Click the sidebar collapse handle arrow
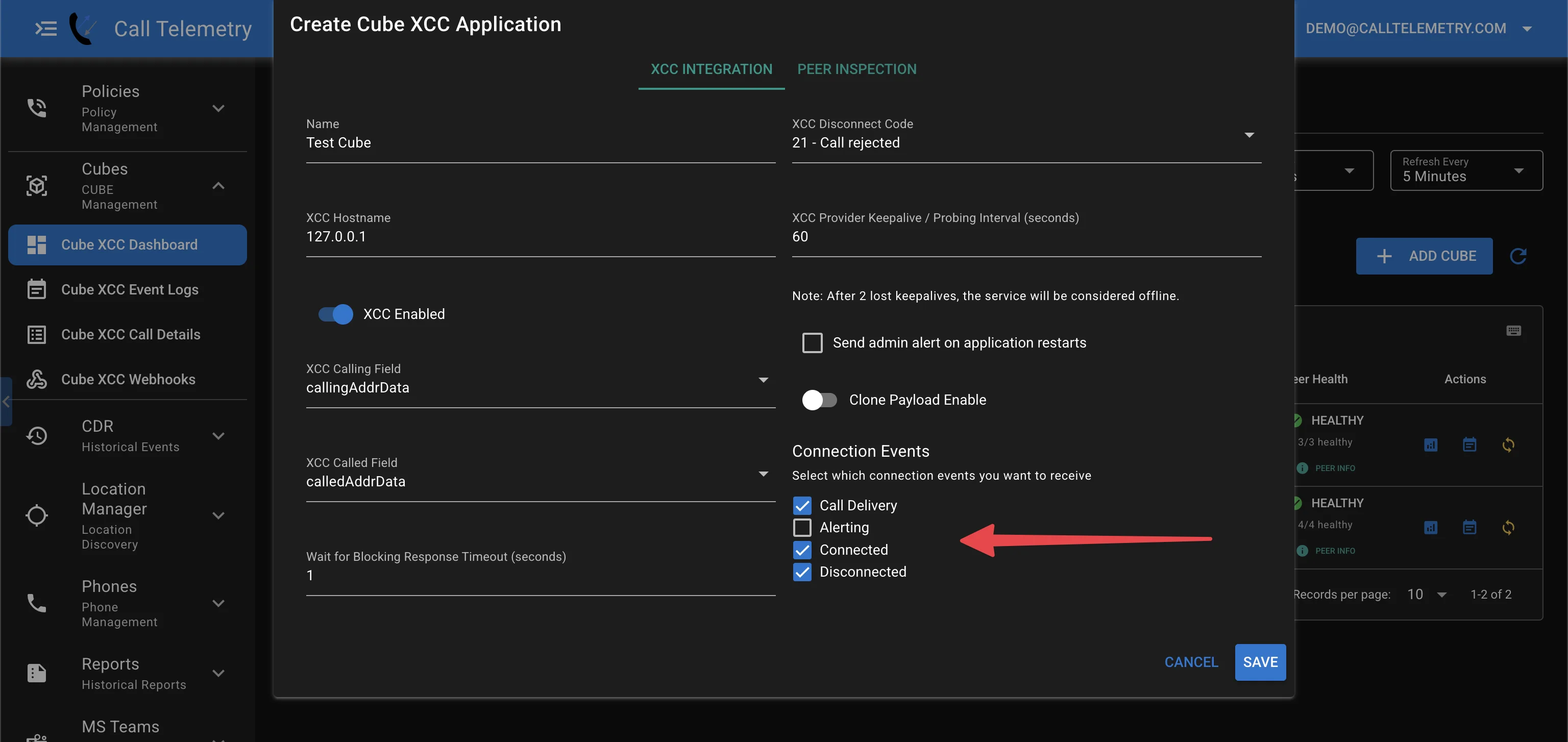1568x742 pixels. pos(6,402)
